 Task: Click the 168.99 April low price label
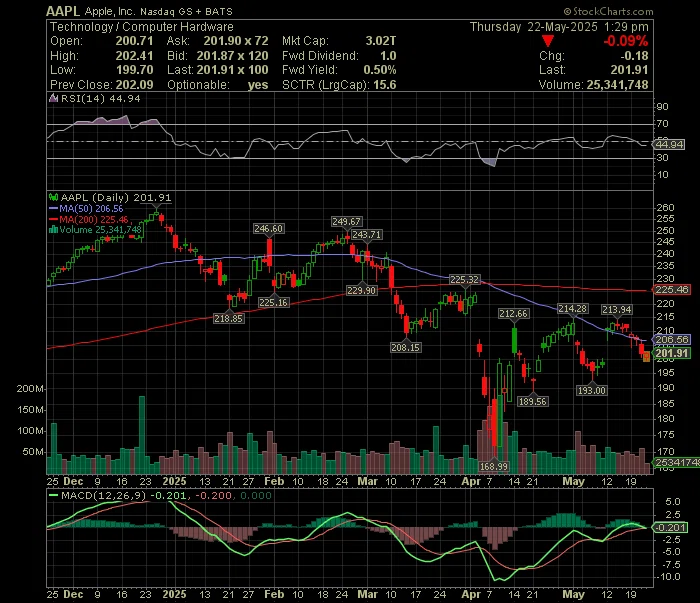point(493,466)
